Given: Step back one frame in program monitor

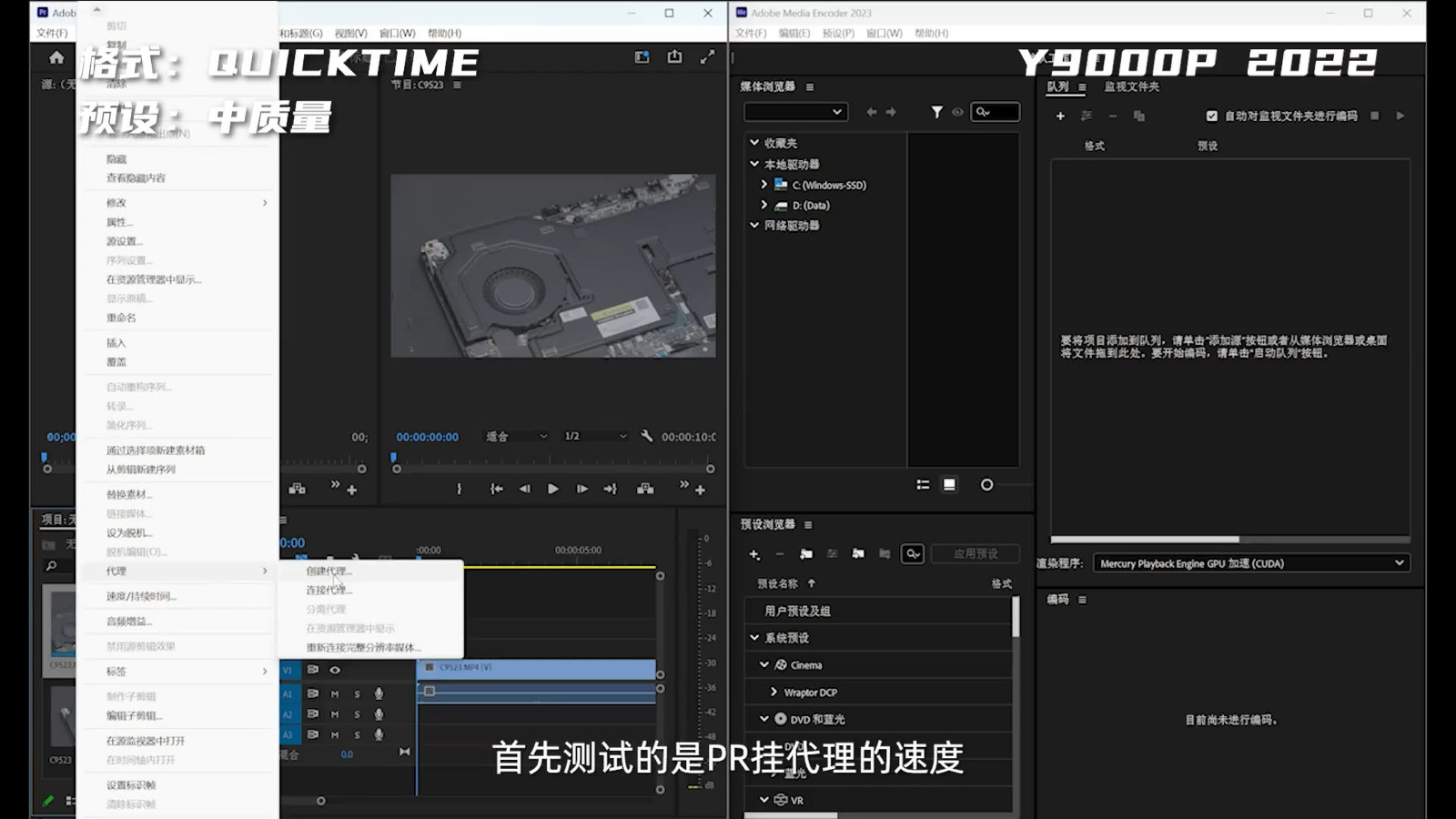Looking at the screenshot, I should tap(524, 489).
